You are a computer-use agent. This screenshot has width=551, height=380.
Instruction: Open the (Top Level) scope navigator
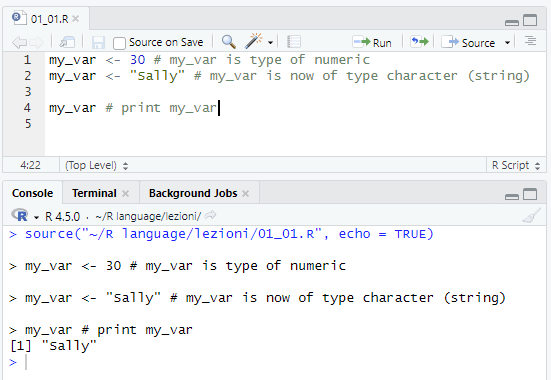click(x=97, y=165)
